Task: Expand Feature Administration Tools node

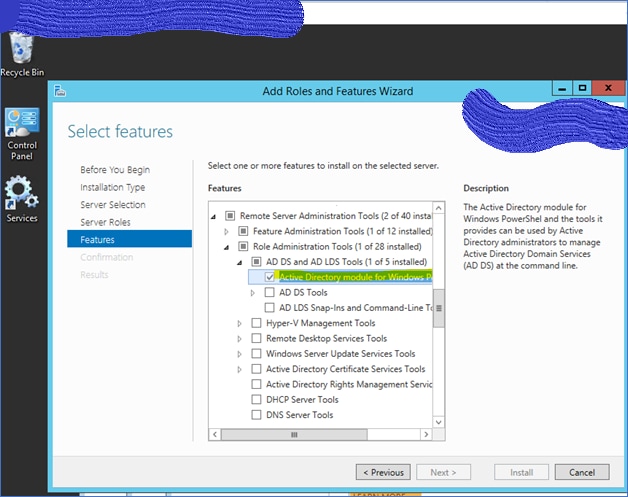Action: [x=226, y=231]
